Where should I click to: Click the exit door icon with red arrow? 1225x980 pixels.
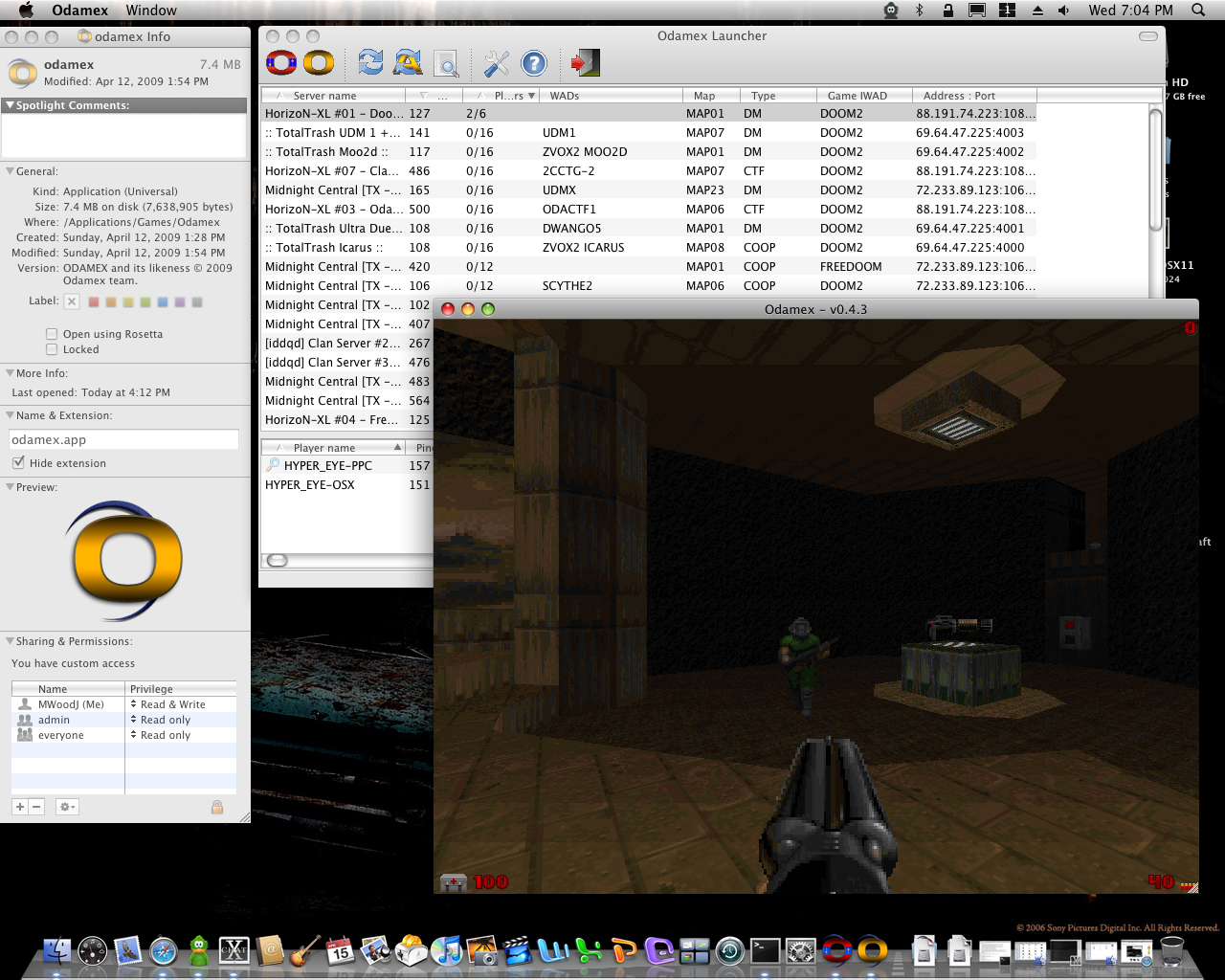585,63
